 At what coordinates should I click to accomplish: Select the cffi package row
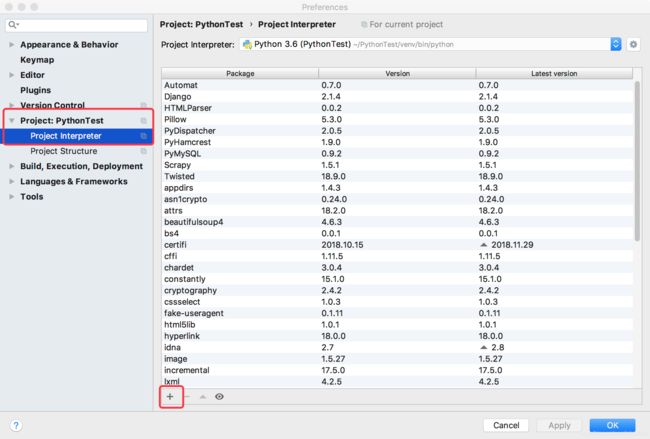click(397, 256)
